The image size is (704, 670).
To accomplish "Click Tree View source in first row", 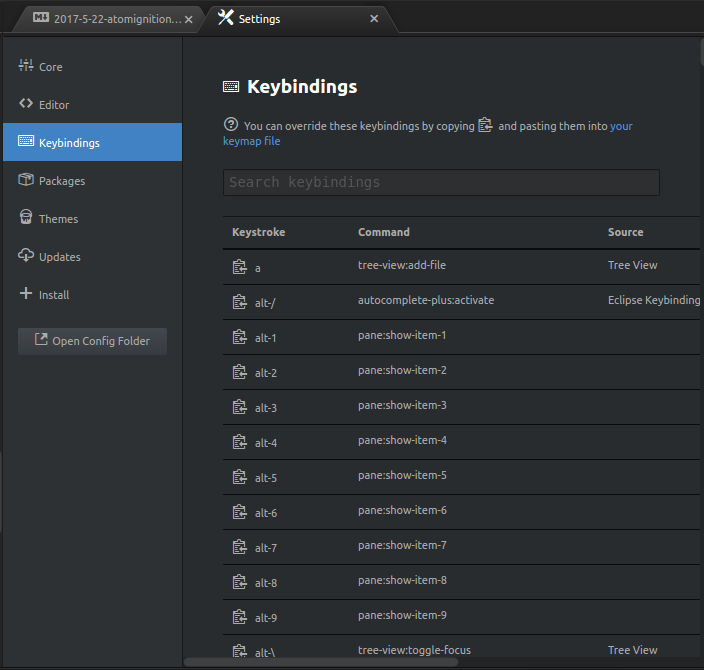I will click(x=633, y=265).
